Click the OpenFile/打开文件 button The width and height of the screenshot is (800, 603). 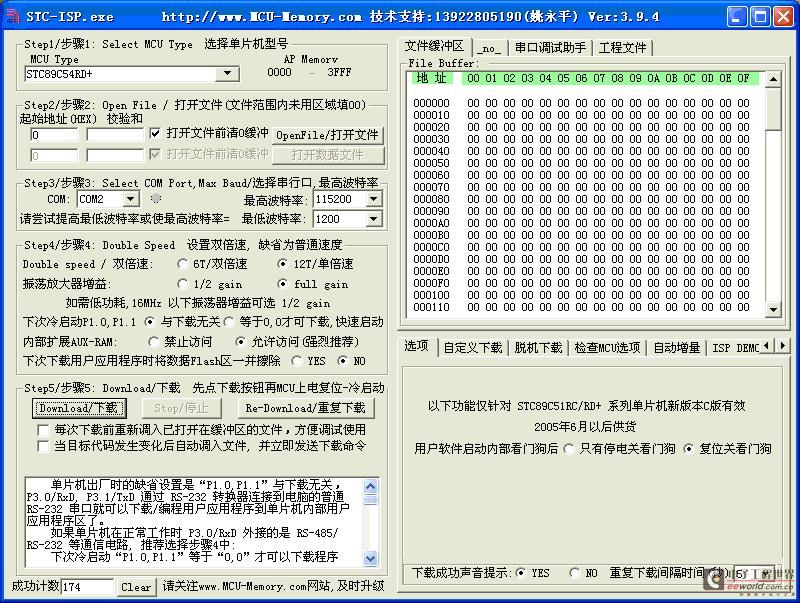coord(328,134)
